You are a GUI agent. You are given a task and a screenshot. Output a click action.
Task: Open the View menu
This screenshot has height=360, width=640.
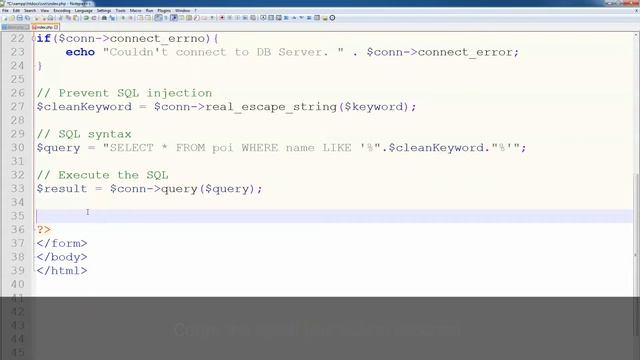44,11
